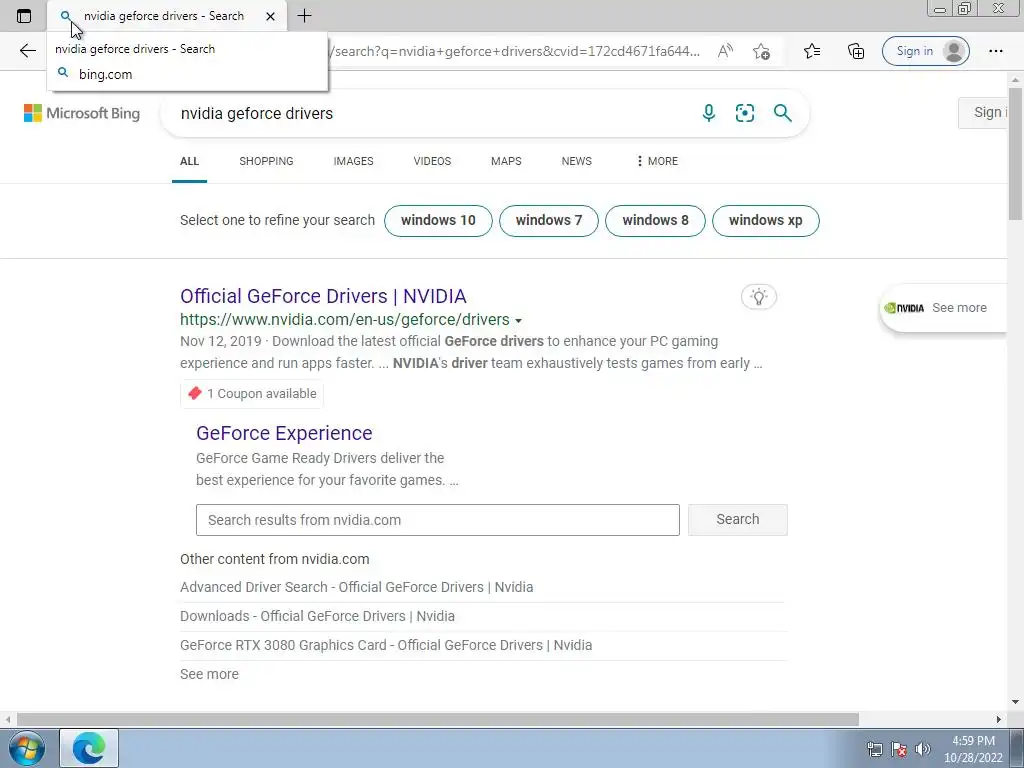
Task: Click the magnifier search icon in Bing box
Action: [x=782, y=113]
